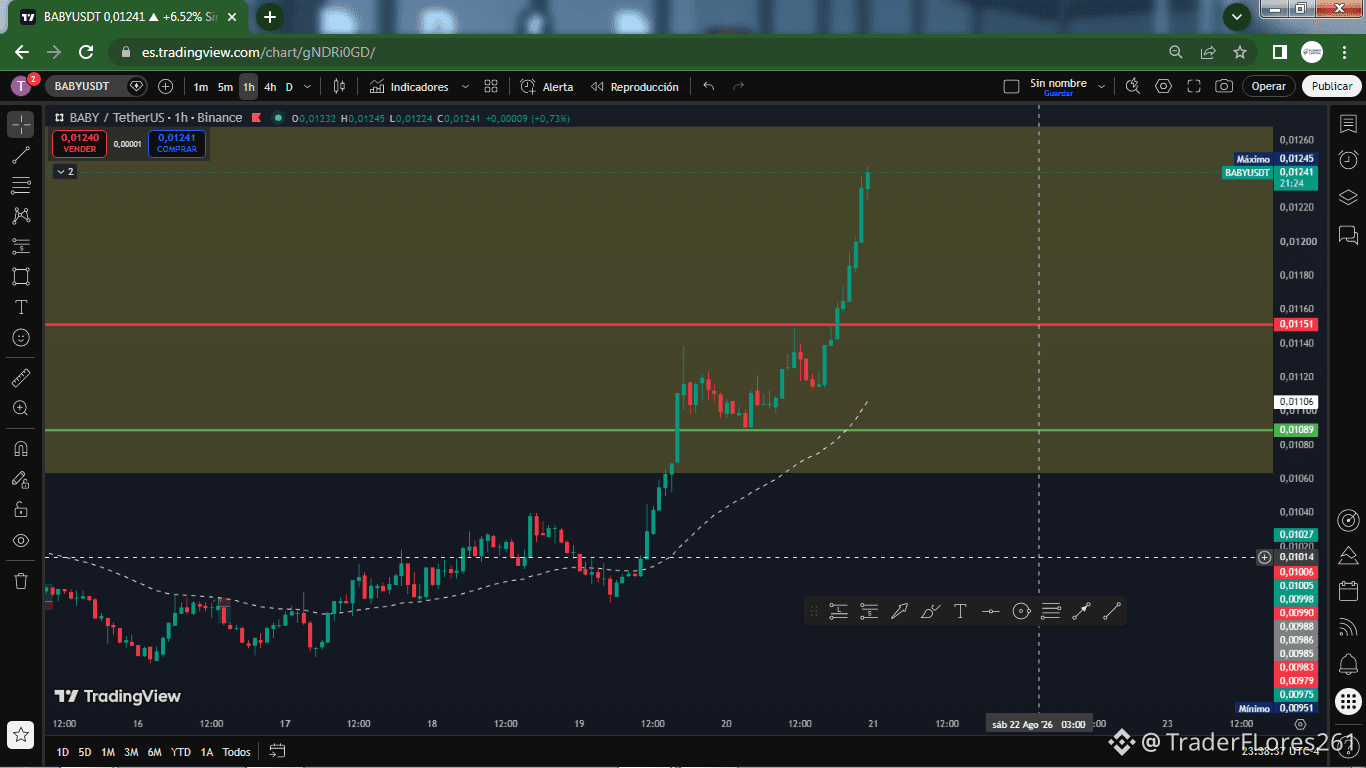The image size is (1366, 768).
Task: Open the Fibonacci retracement tools
Action: coord(21,185)
